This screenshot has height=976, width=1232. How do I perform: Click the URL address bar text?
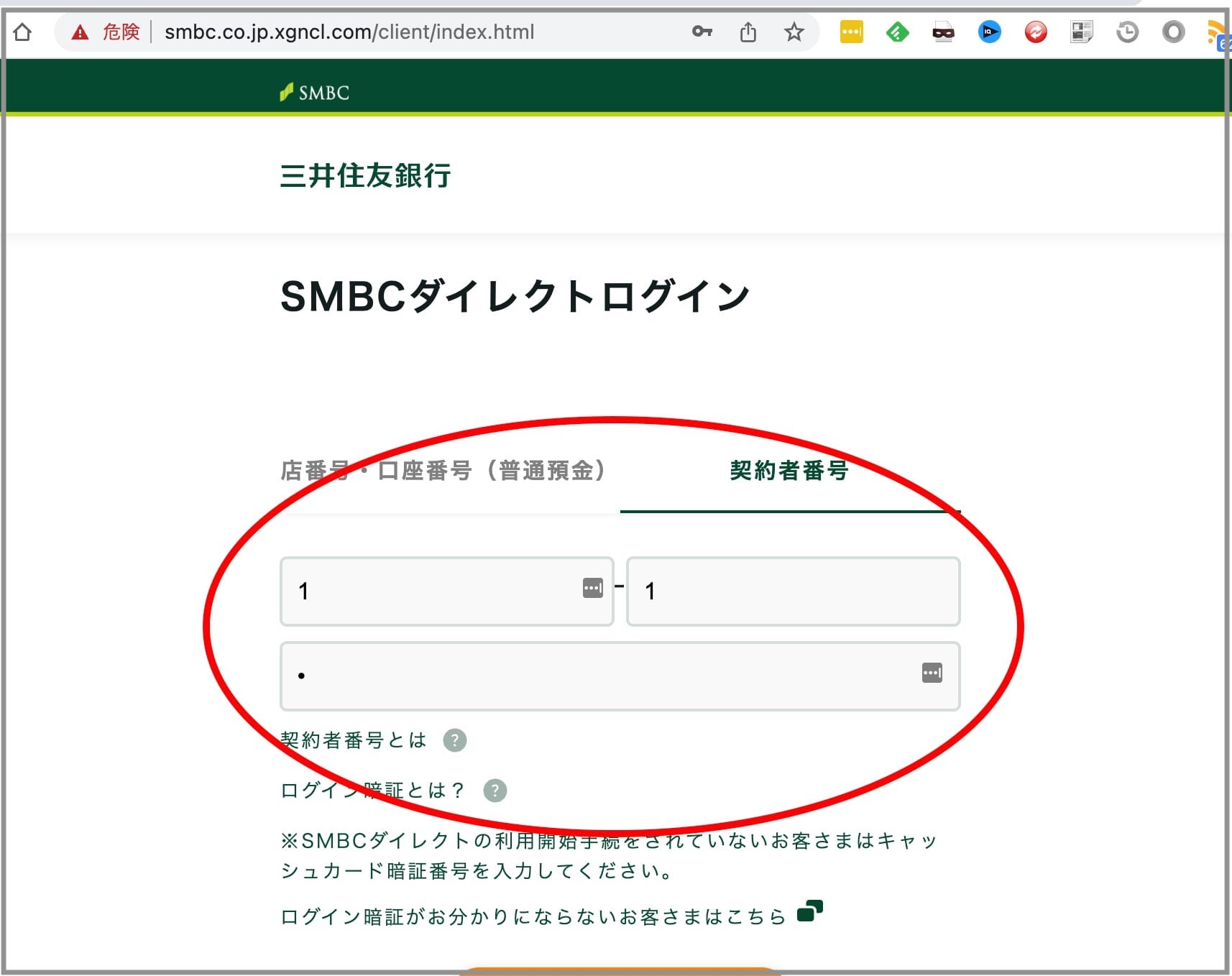coord(349,32)
